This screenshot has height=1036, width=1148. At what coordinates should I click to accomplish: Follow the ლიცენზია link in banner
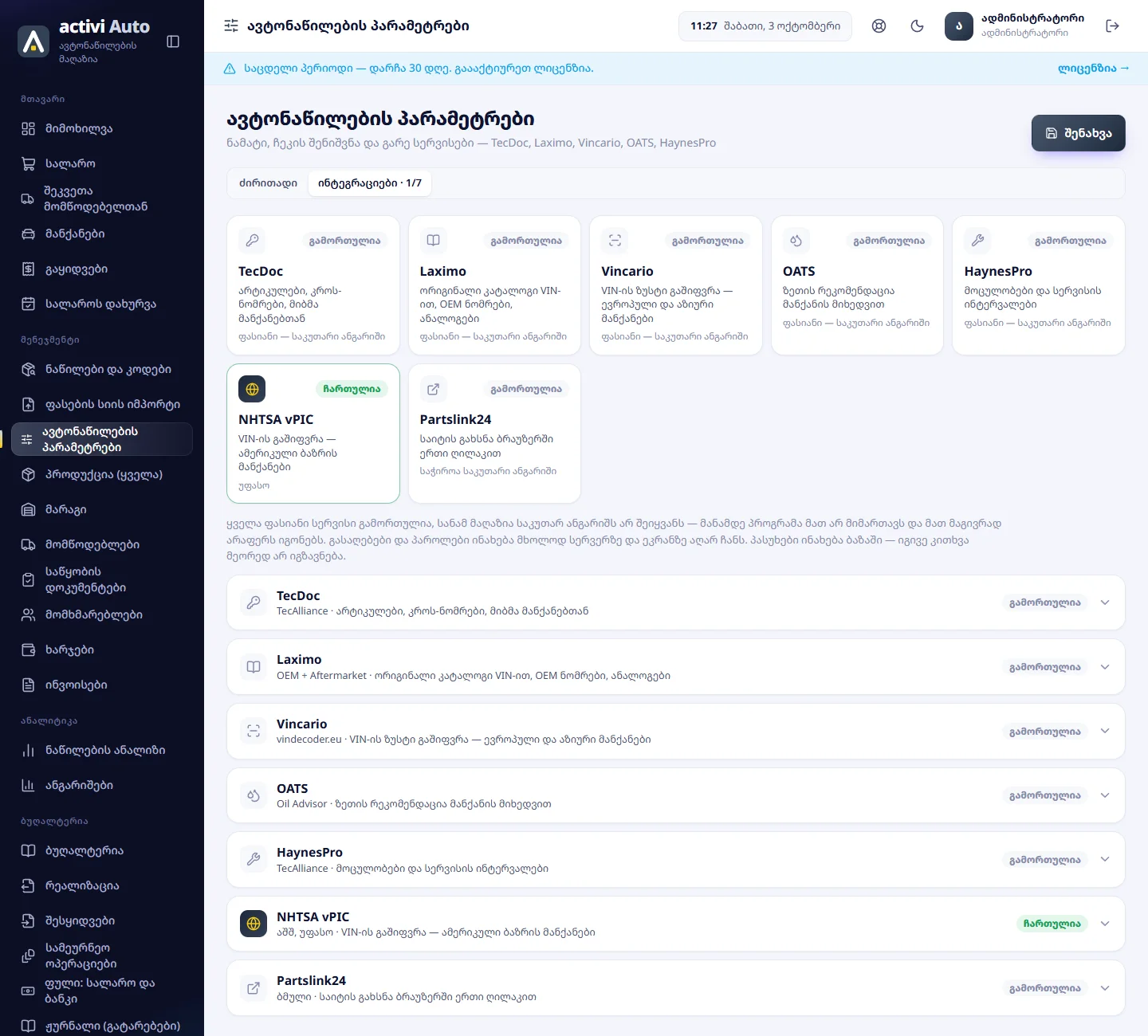tap(1093, 69)
